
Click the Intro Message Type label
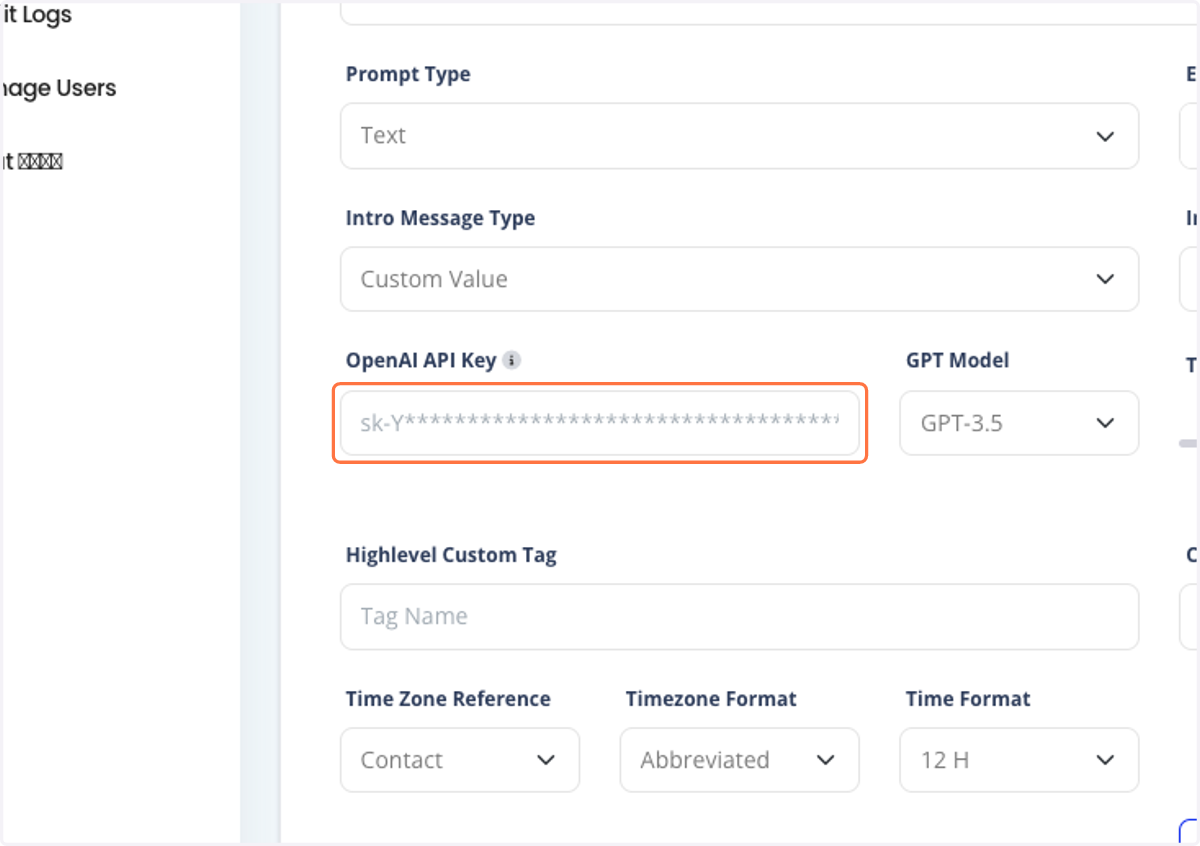(x=440, y=218)
